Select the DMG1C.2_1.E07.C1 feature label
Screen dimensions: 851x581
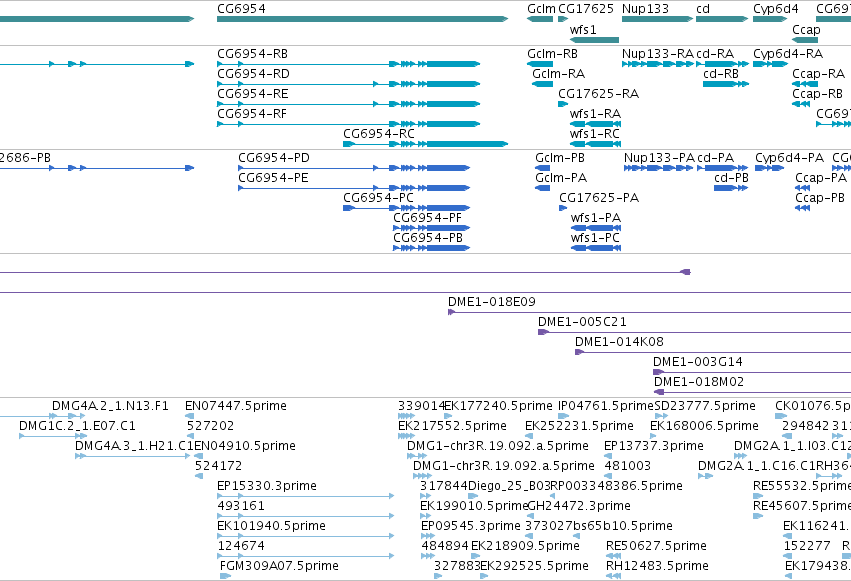77,426
